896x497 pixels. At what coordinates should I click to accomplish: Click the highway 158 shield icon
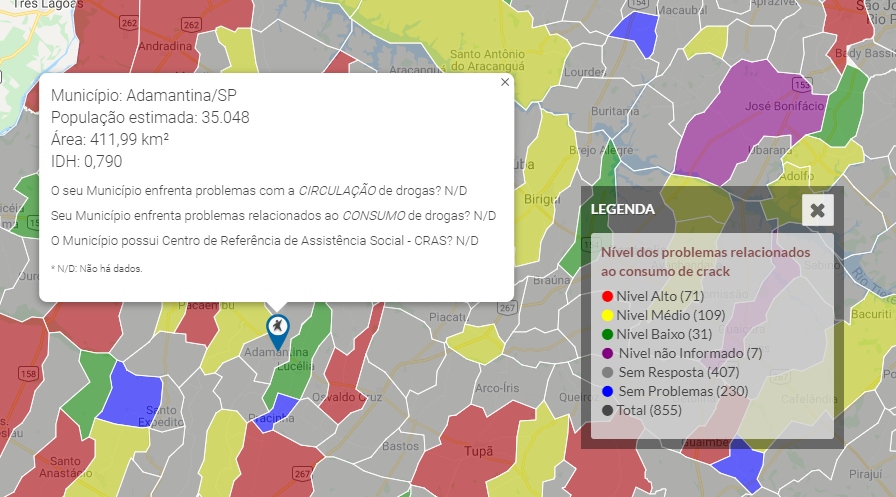click(x=27, y=374)
